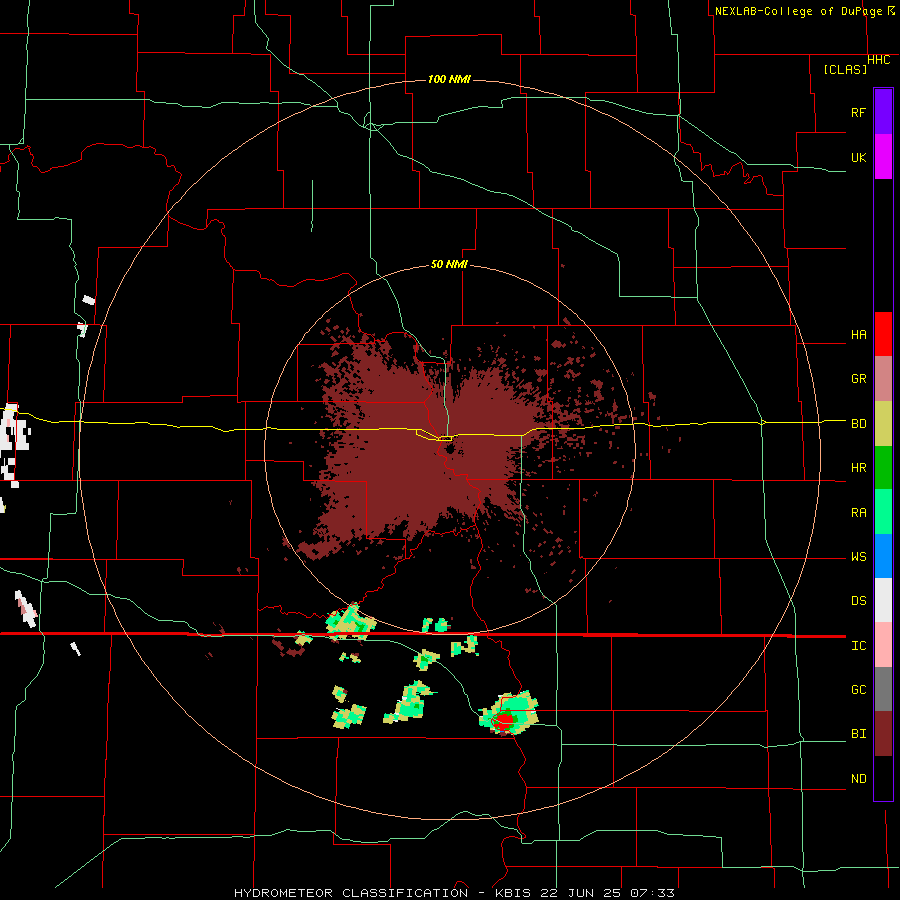Click the white DS dry snow swatch

883,600
